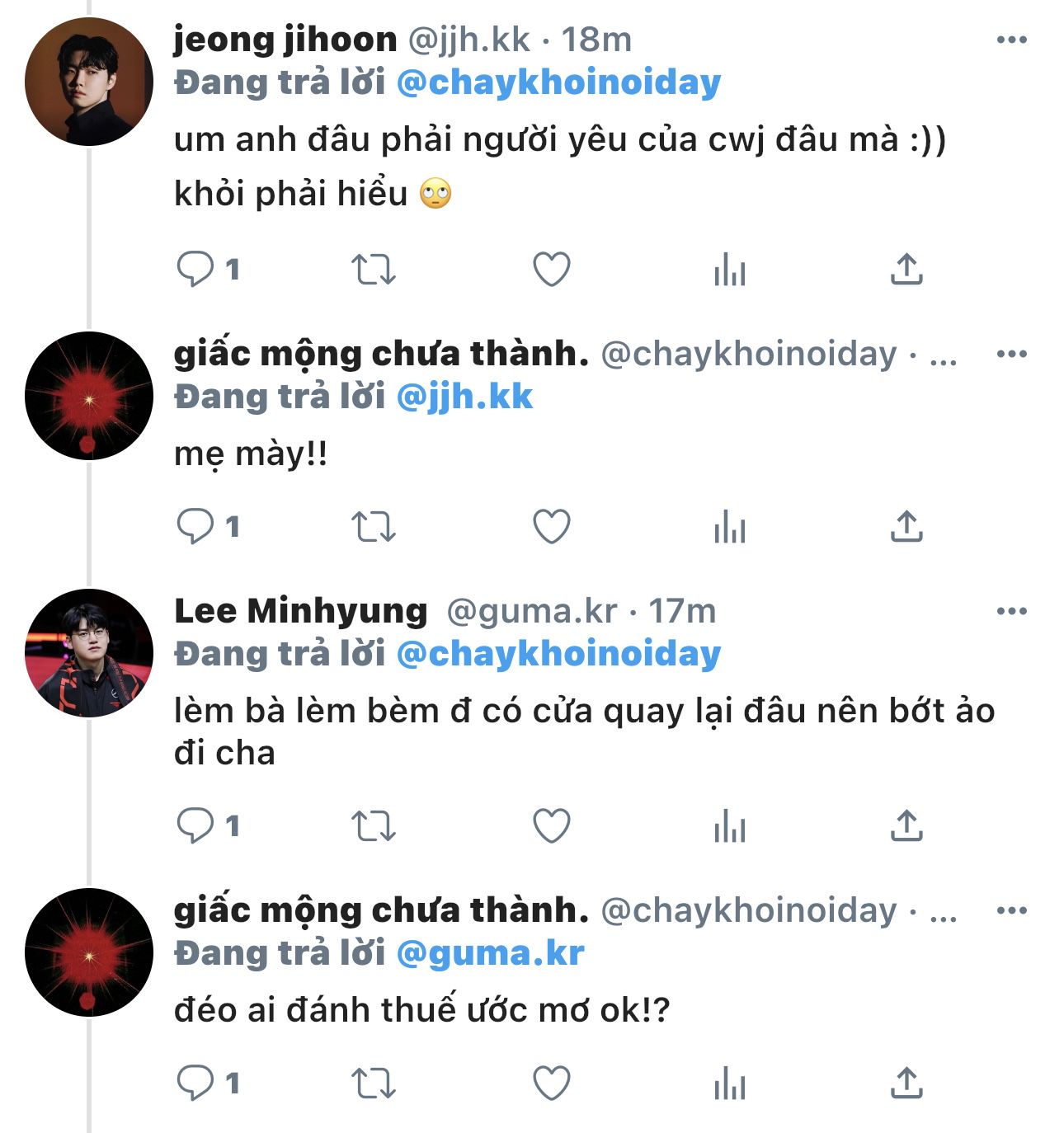Open more options on jeong jihoon's tweet
The width and height of the screenshot is (1064, 1133).
pyautogui.click(x=1012, y=40)
